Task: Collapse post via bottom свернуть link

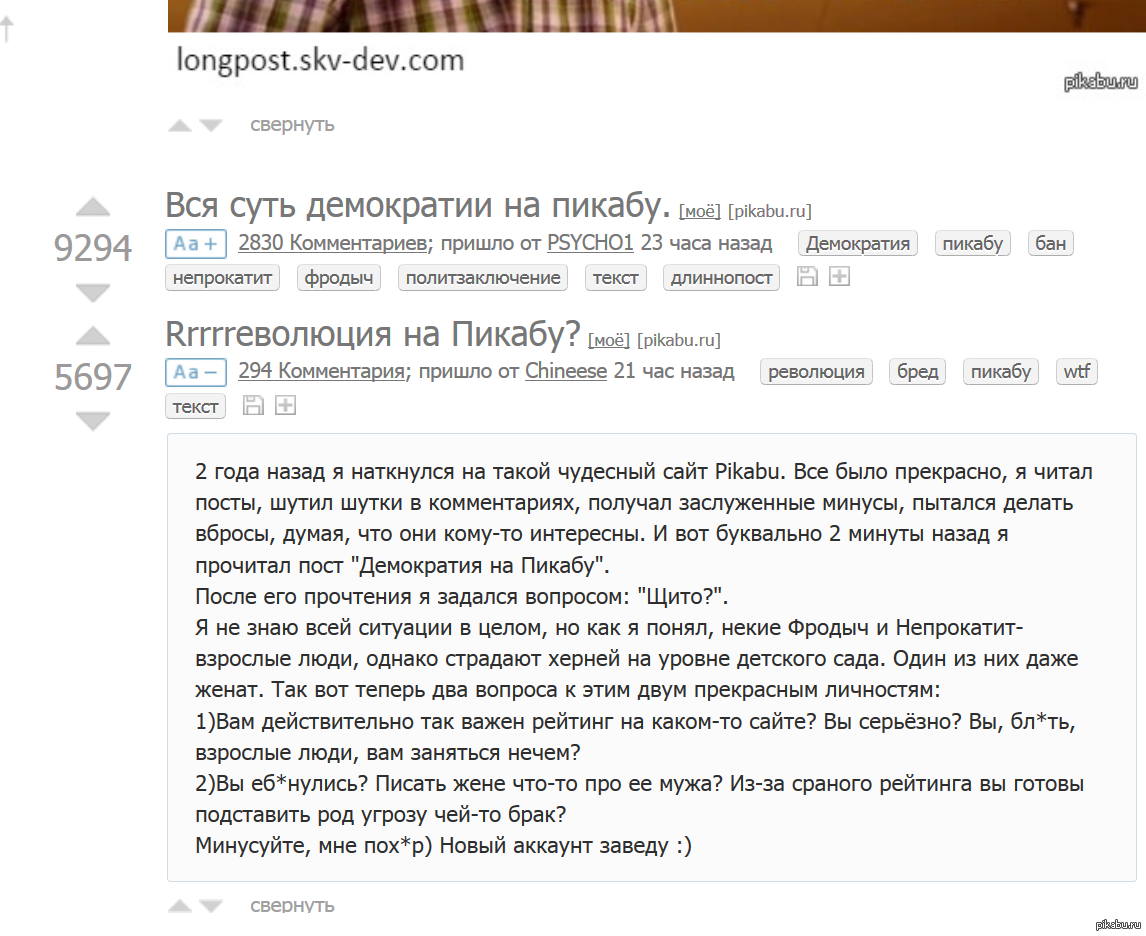Action: click(292, 905)
